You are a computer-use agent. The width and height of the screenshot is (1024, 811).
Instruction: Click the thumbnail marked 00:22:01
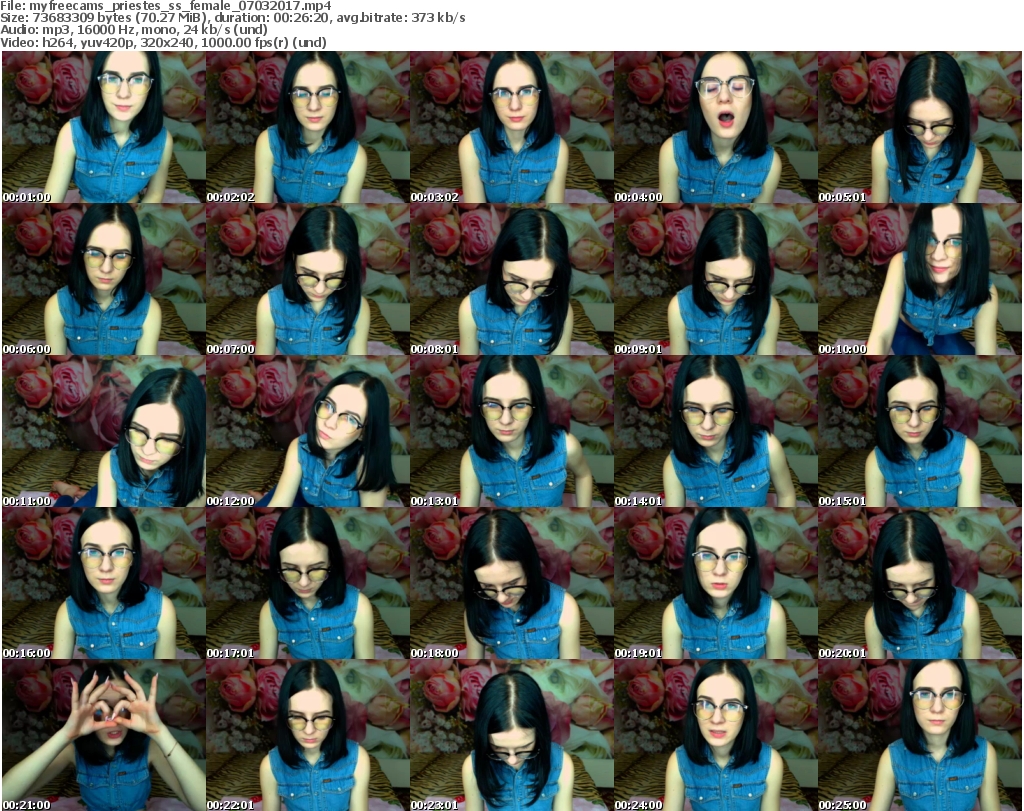coord(308,735)
